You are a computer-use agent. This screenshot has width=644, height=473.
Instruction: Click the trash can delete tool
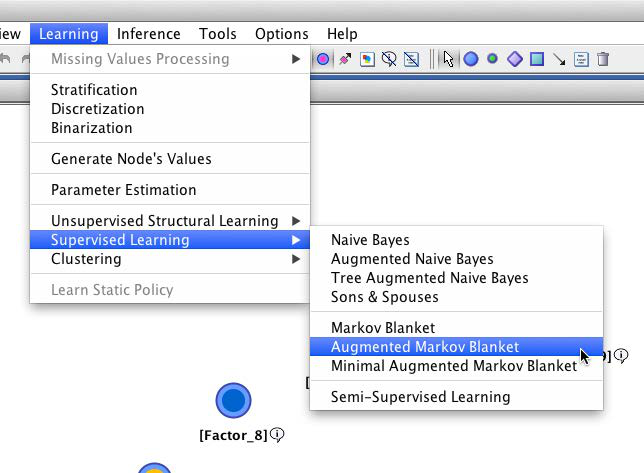tap(603, 59)
